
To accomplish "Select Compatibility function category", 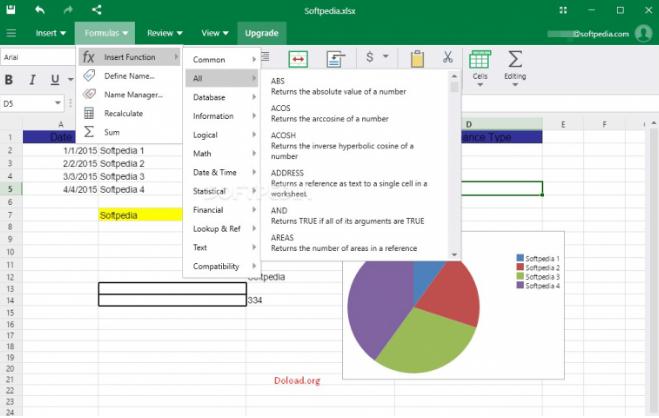I will click(221, 266).
